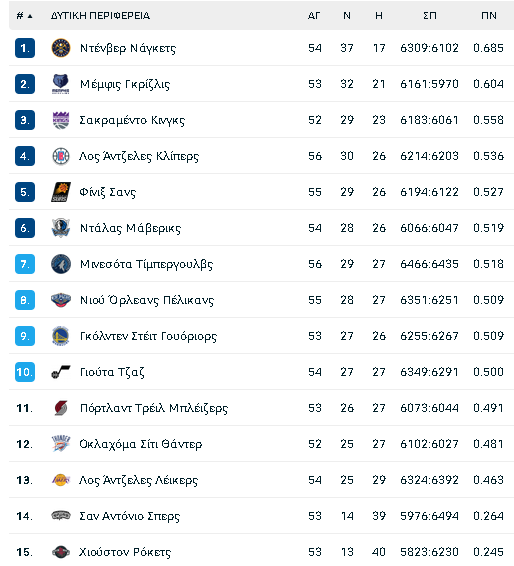This screenshot has height=566, width=514.
Task: Select the Golden State Warriors logo
Action: click(x=61, y=336)
